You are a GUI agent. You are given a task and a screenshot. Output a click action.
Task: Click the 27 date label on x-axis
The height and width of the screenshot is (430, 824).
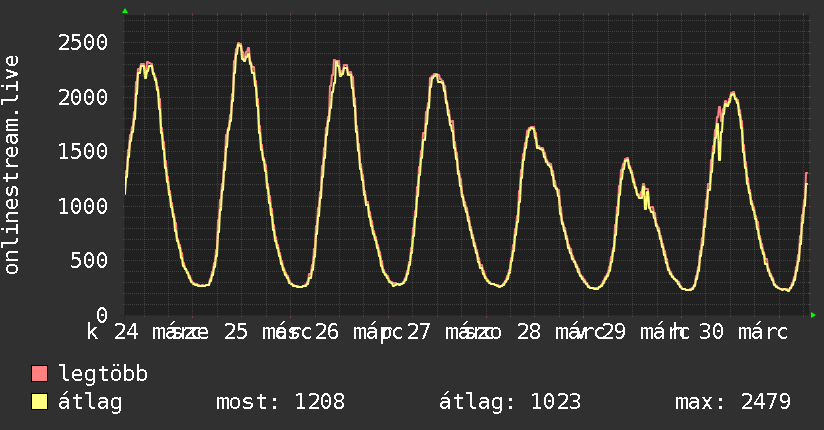coord(419,332)
